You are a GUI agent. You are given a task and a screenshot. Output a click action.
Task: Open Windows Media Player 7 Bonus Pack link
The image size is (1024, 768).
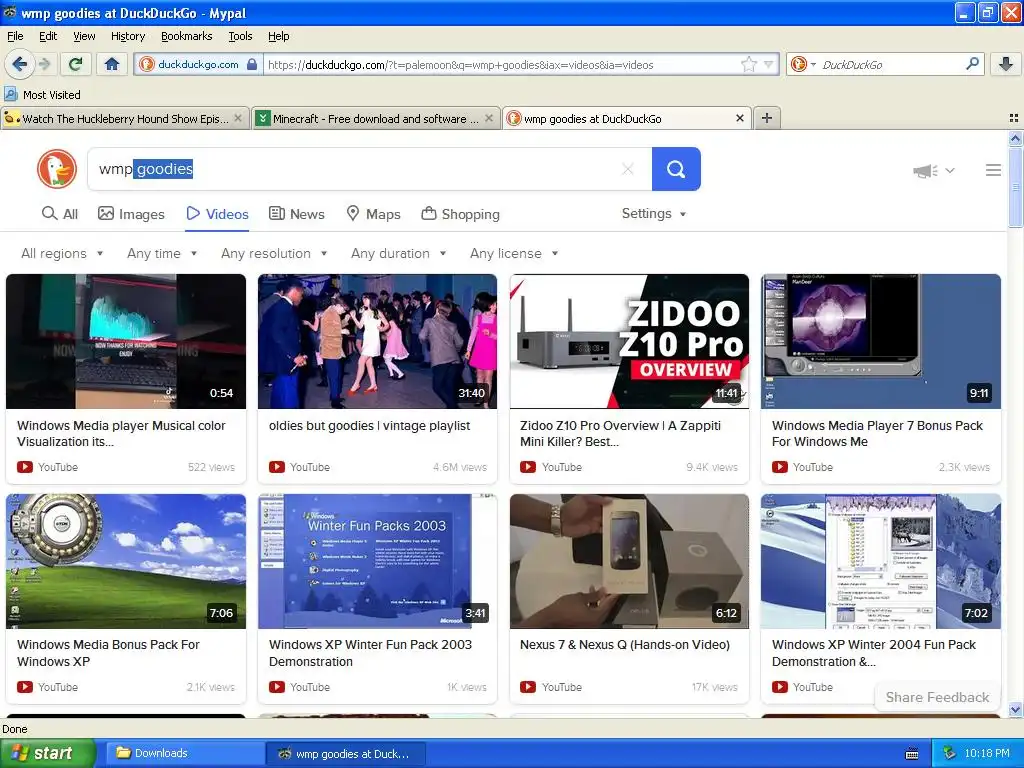877,434
